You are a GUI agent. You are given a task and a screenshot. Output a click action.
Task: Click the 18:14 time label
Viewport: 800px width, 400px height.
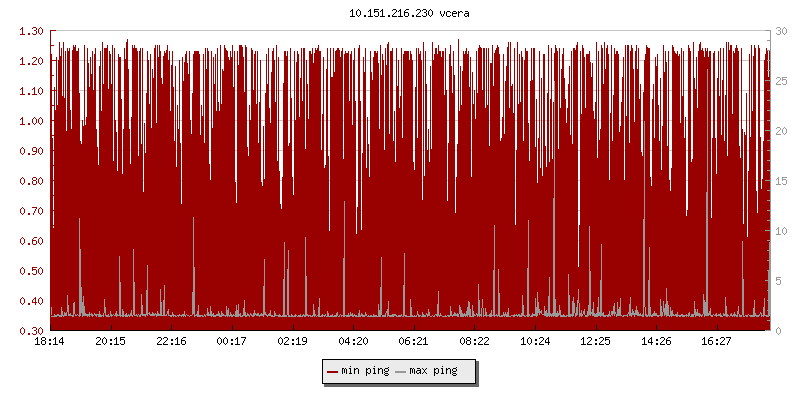(50, 342)
